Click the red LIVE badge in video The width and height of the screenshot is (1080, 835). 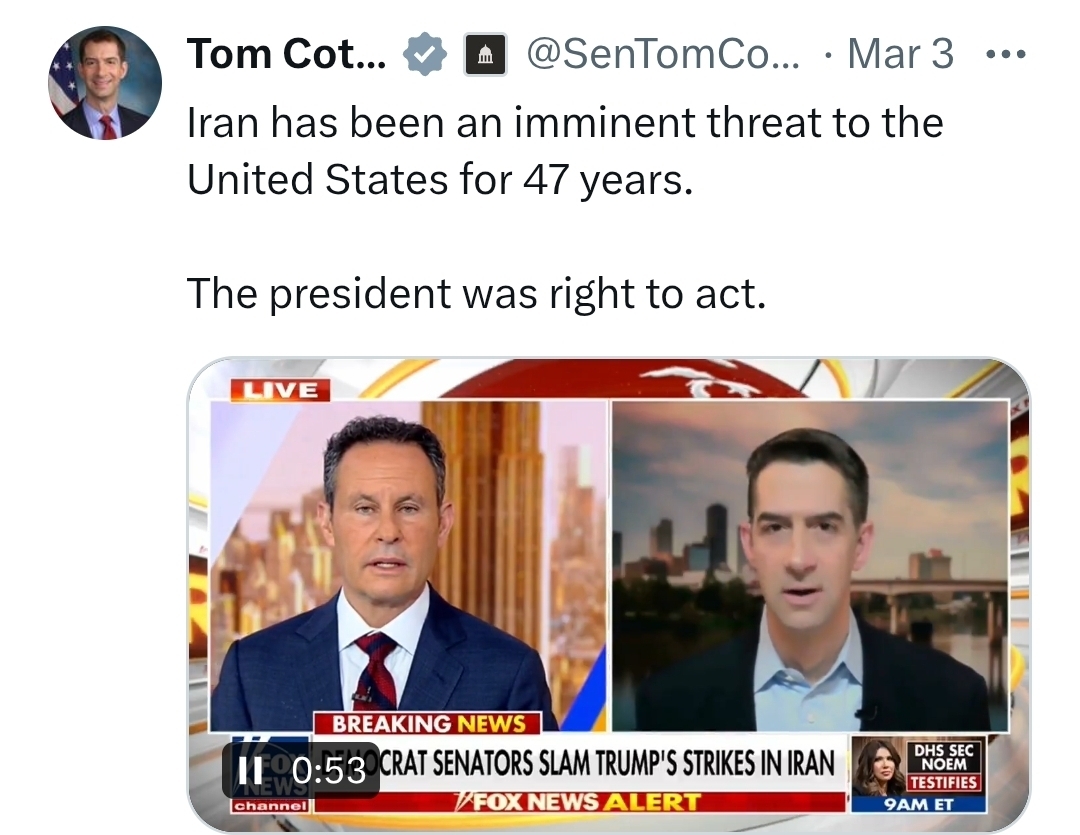(x=279, y=390)
